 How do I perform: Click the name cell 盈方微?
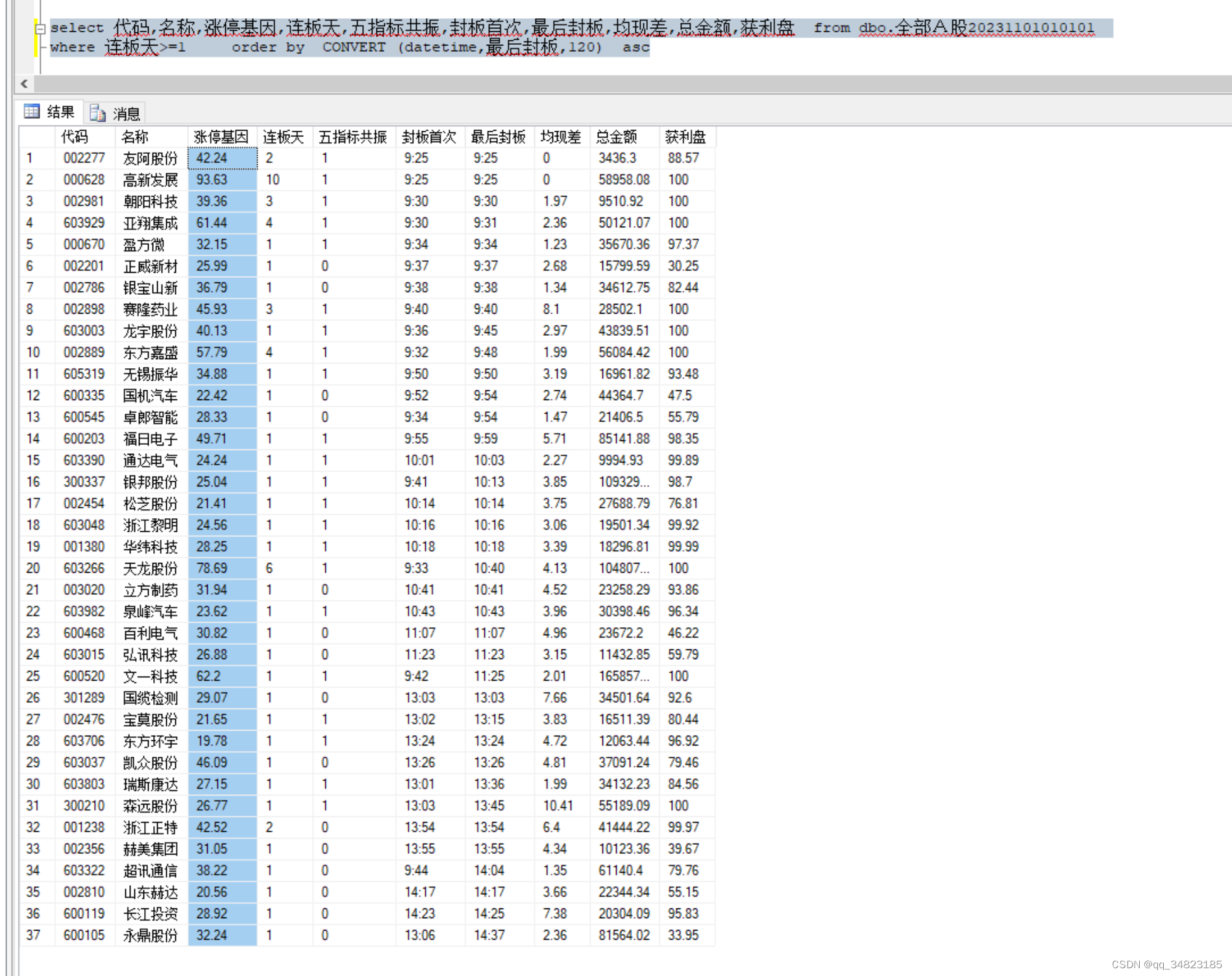coord(152,244)
